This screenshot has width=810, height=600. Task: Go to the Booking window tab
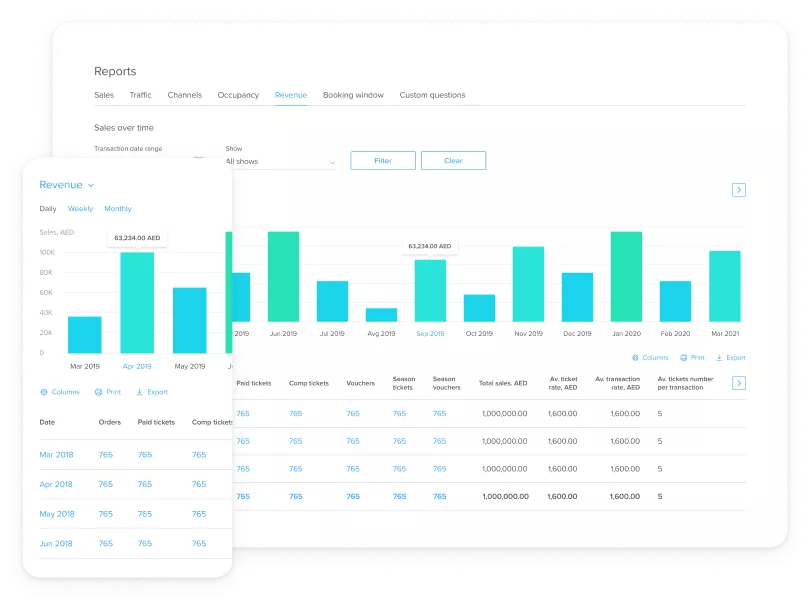pyautogui.click(x=353, y=95)
